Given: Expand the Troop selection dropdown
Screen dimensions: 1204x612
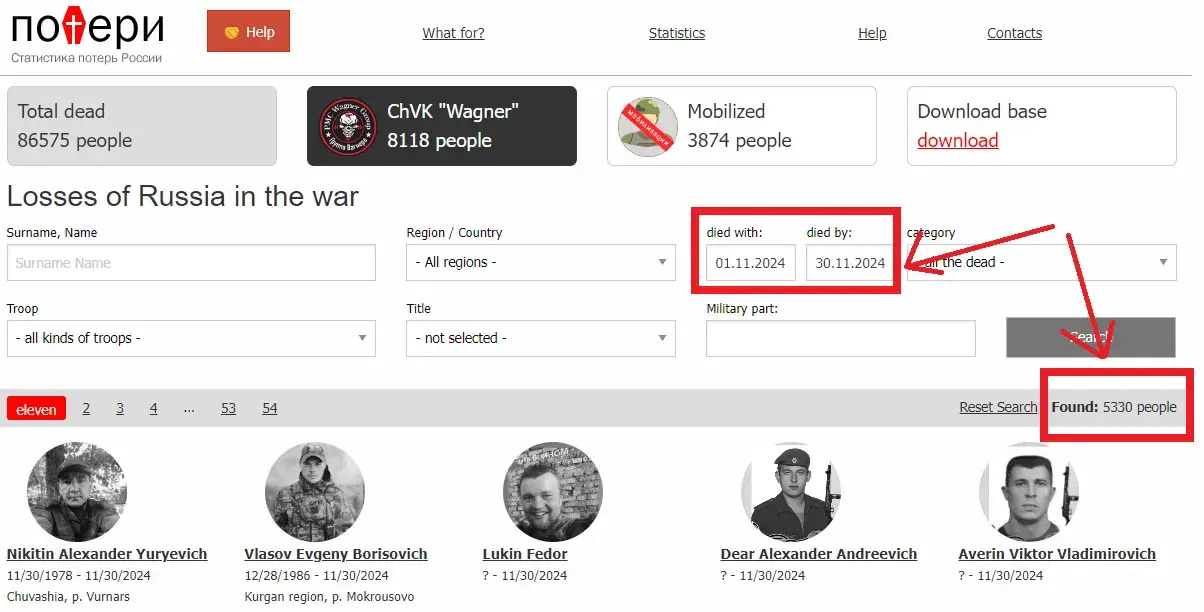Looking at the screenshot, I should (191, 338).
